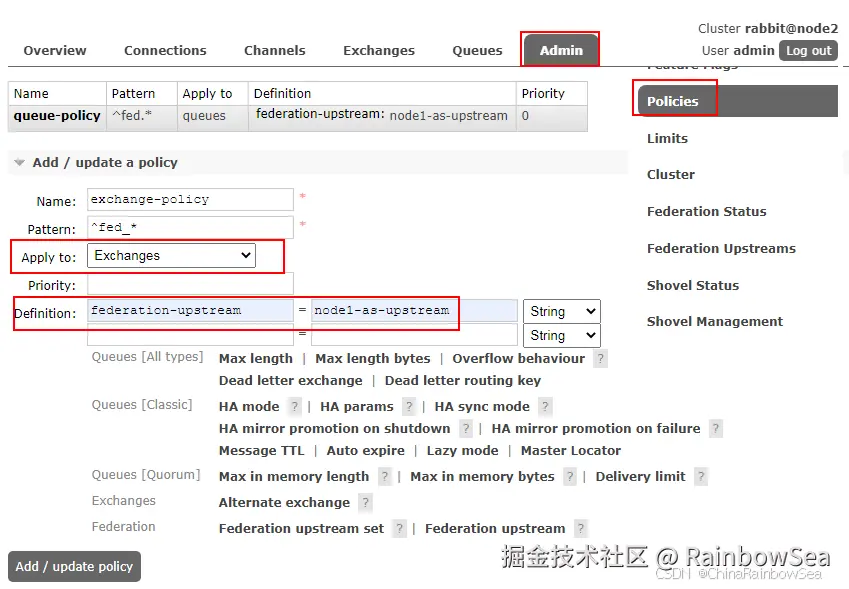
Task: Open Policies in the admin sidebar
Action: [737, 101]
